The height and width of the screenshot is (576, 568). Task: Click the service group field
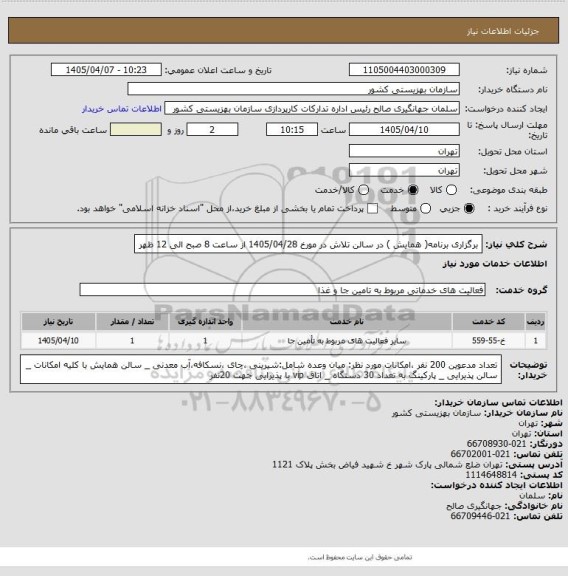(x=282, y=290)
